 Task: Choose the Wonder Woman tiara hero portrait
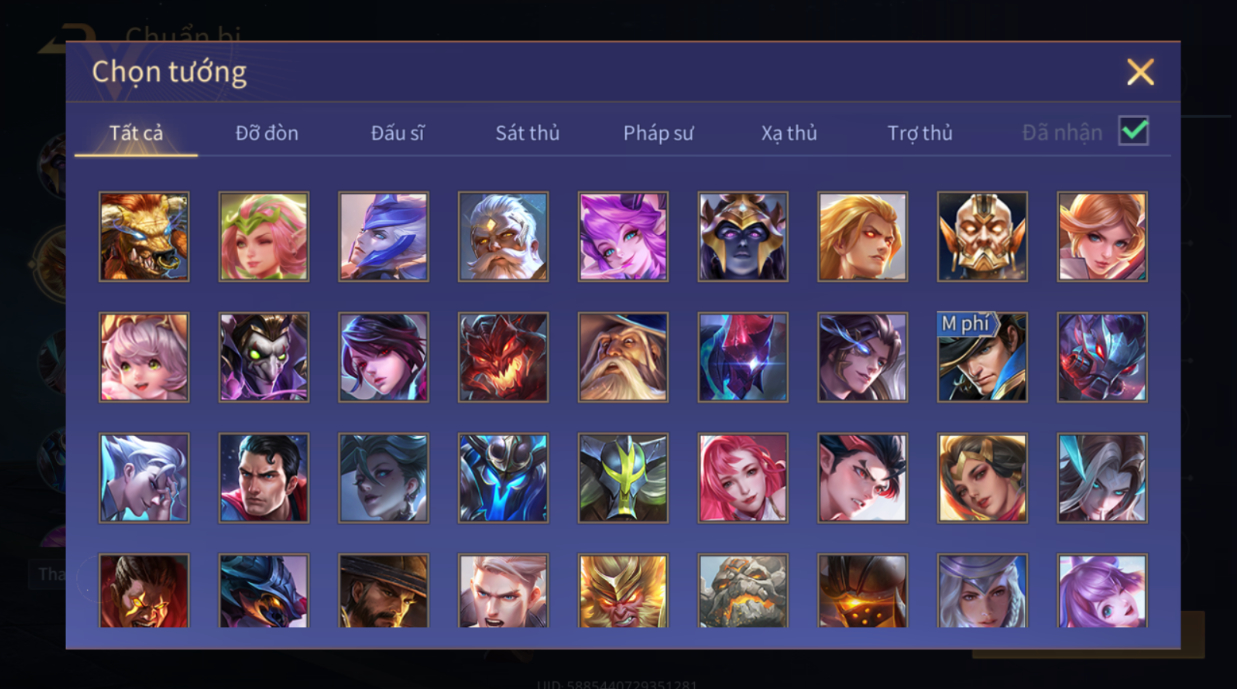(982, 478)
